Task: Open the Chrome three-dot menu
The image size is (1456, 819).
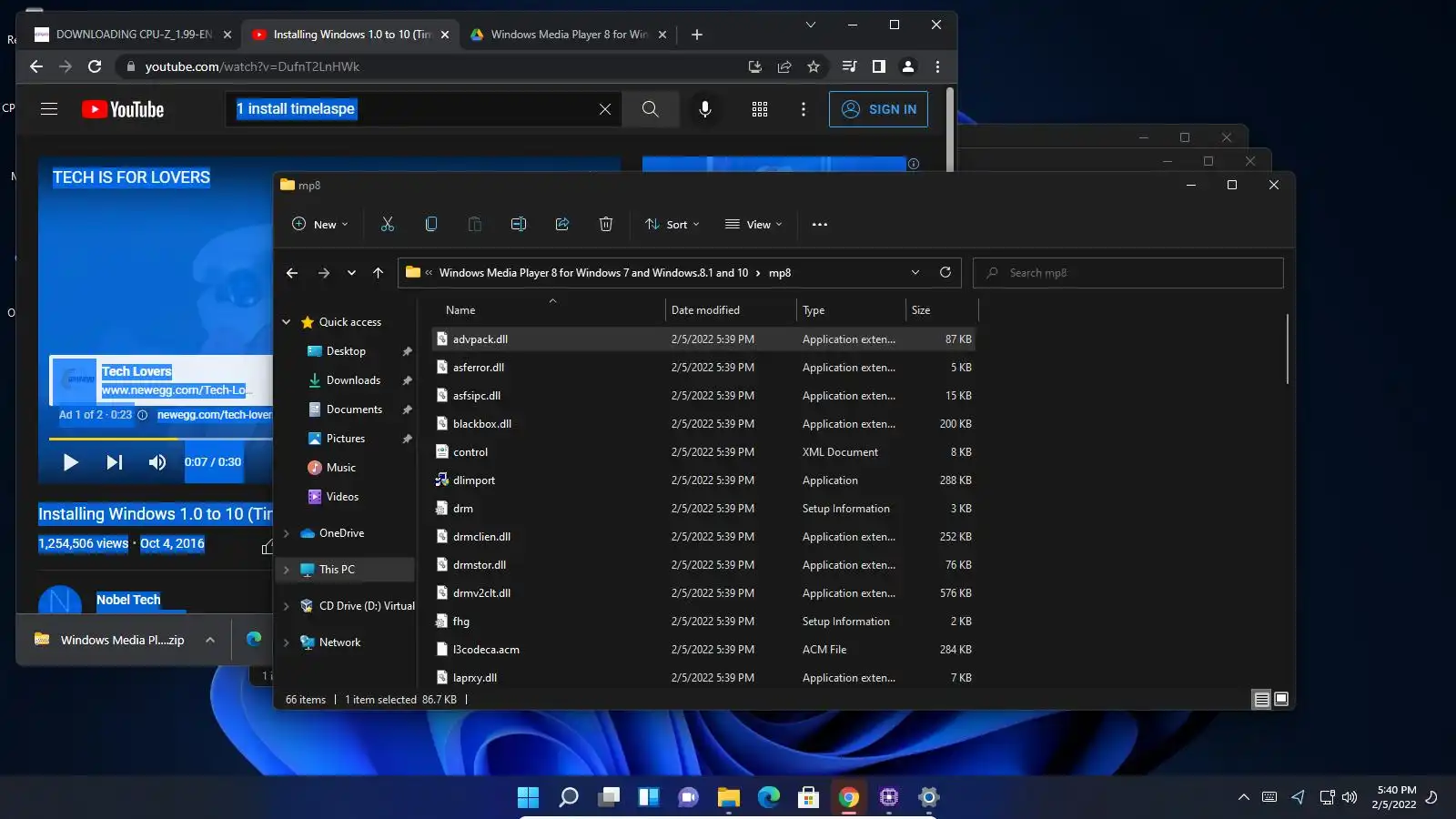Action: point(938,66)
